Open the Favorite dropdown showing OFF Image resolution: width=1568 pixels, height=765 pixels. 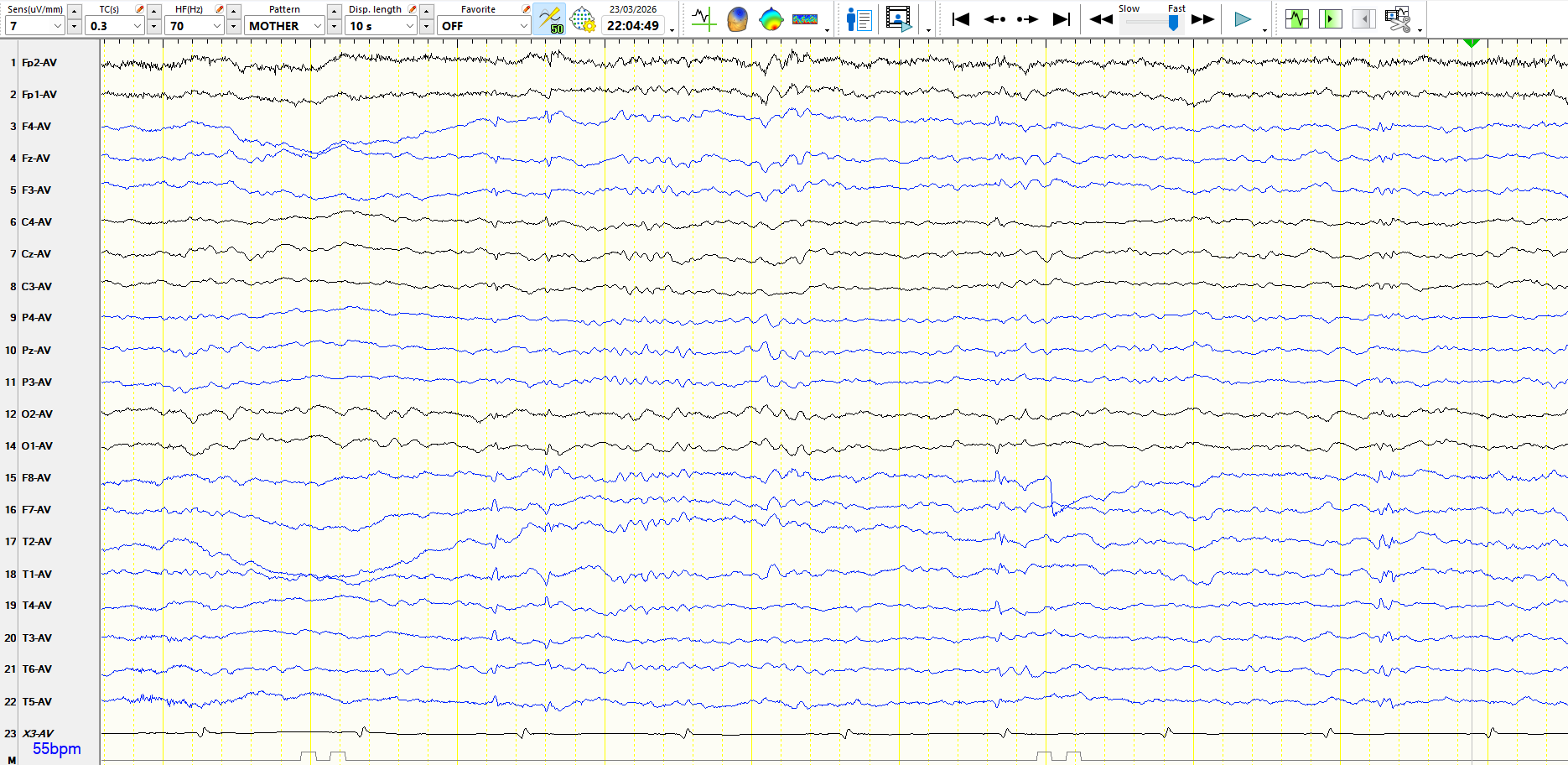(x=484, y=26)
